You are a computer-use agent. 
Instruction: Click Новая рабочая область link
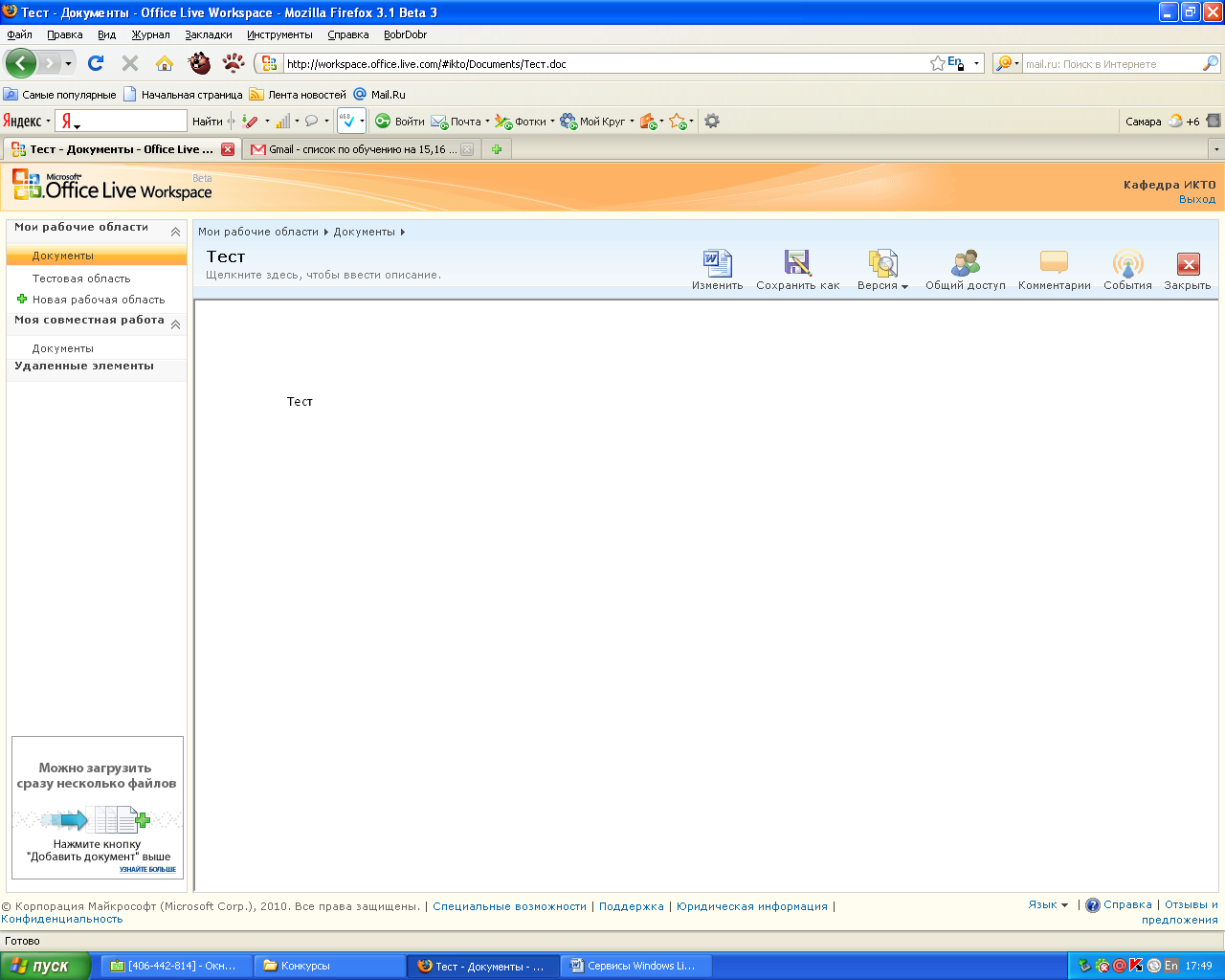coord(99,300)
